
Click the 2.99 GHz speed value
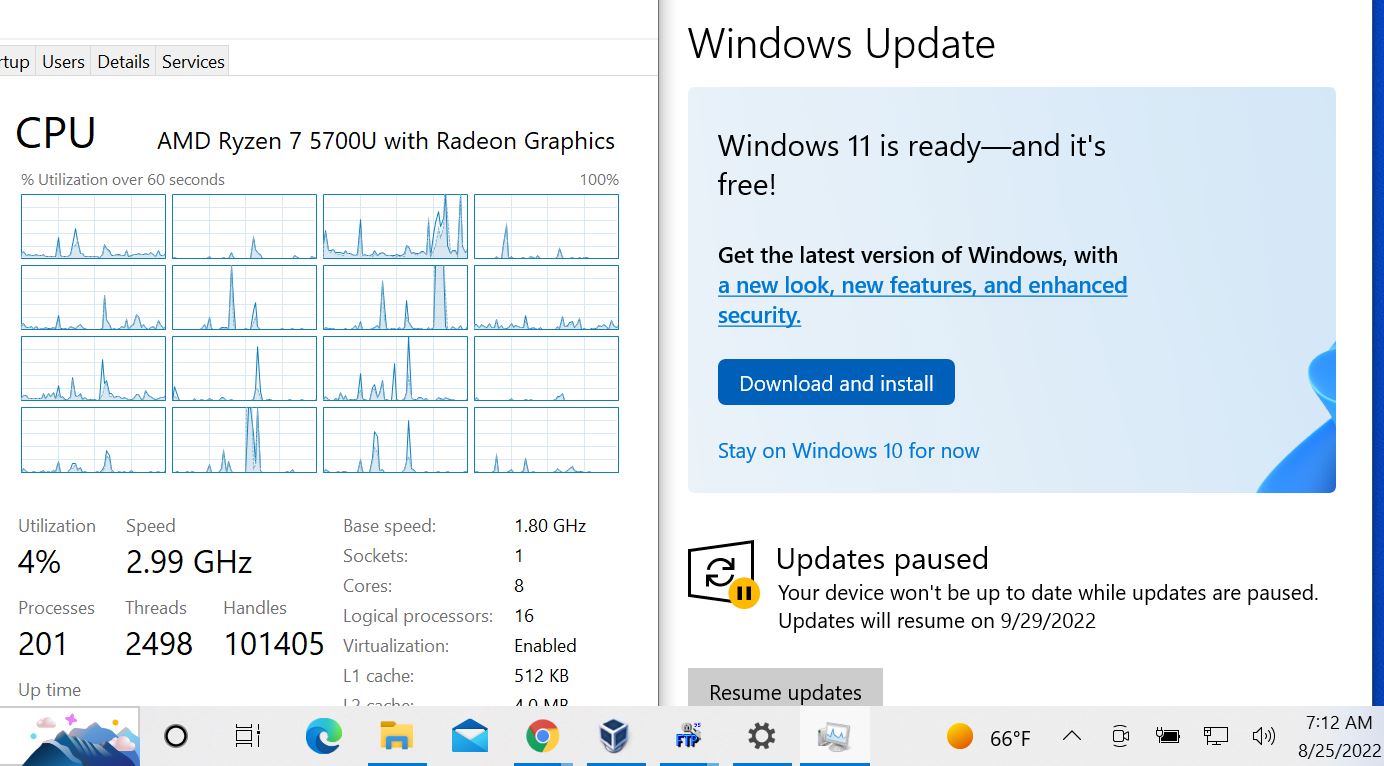click(189, 562)
